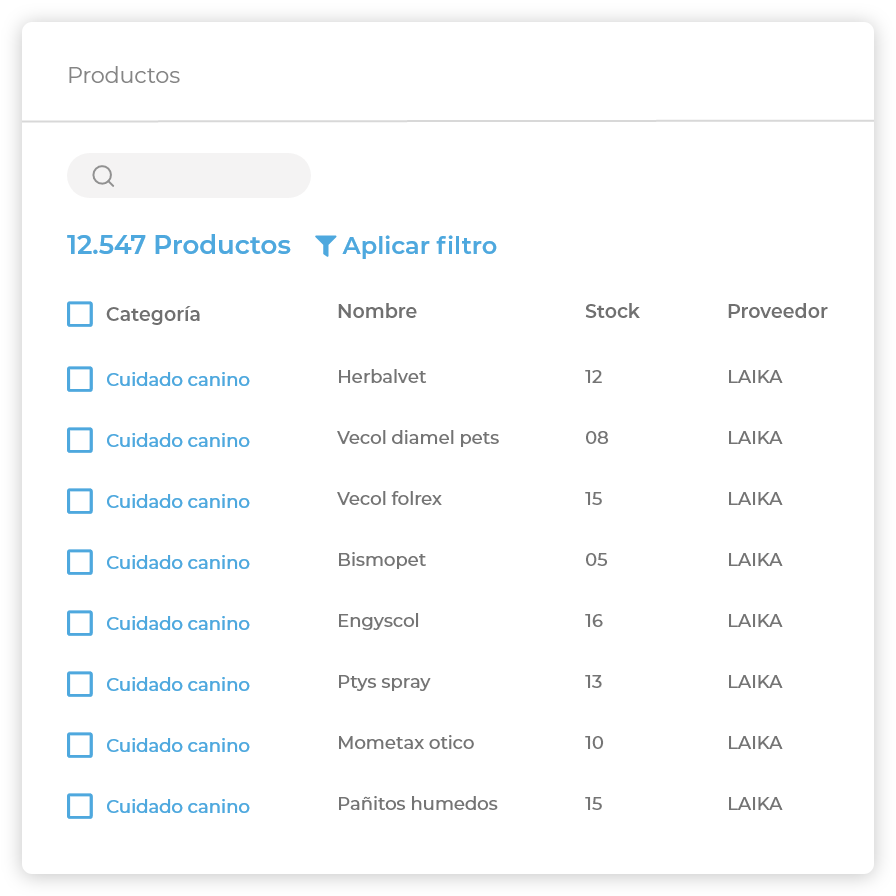Click the 12.547 Productos count label
This screenshot has height=896, width=896.
tap(179, 246)
